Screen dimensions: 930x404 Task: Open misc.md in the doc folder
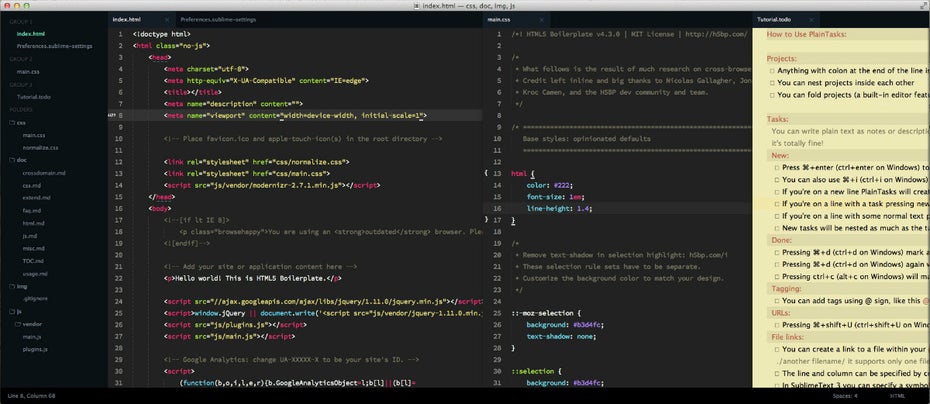pyautogui.click(x=33, y=248)
